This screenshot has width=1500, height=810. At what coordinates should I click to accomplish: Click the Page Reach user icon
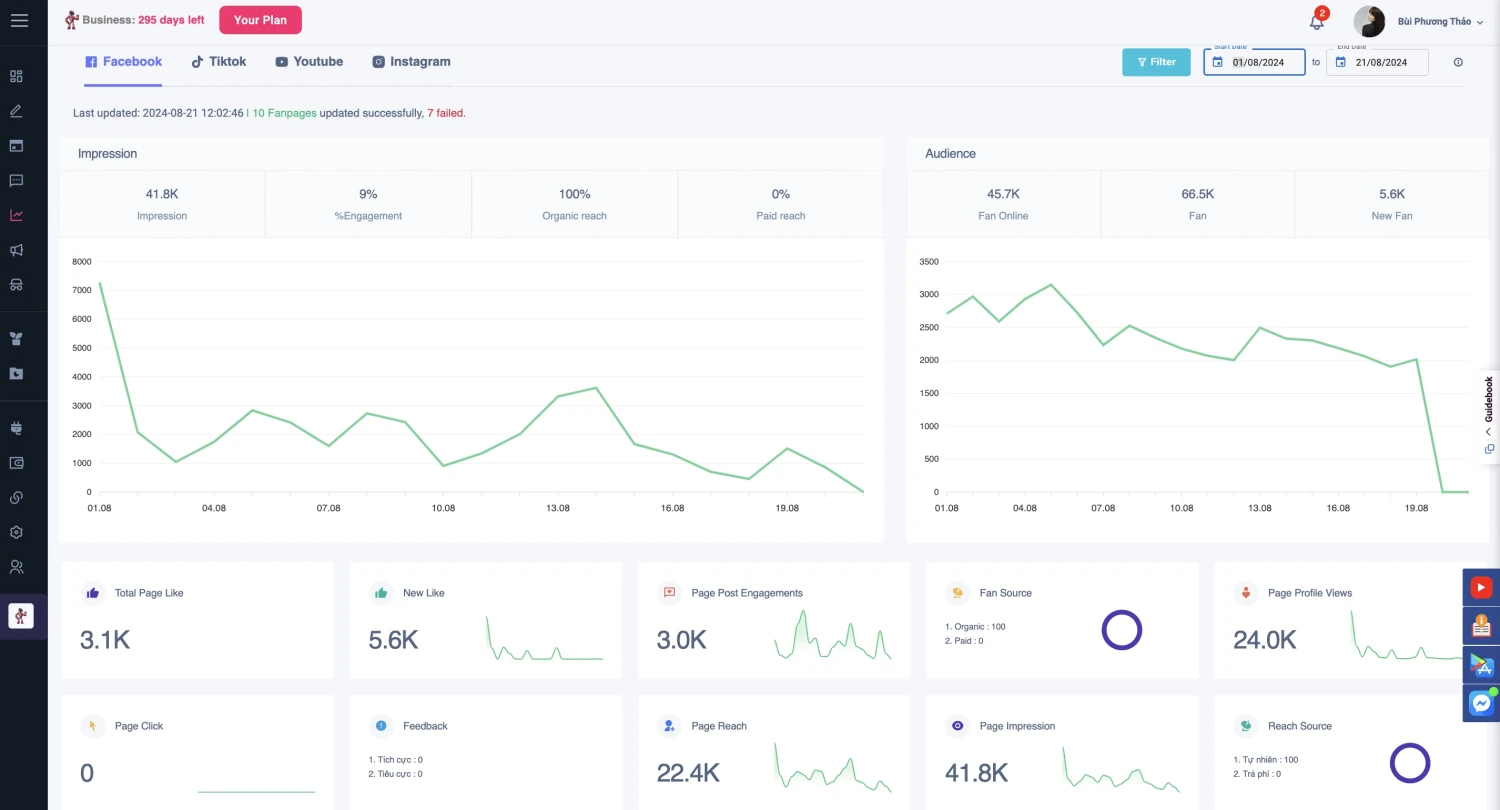tap(669, 726)
